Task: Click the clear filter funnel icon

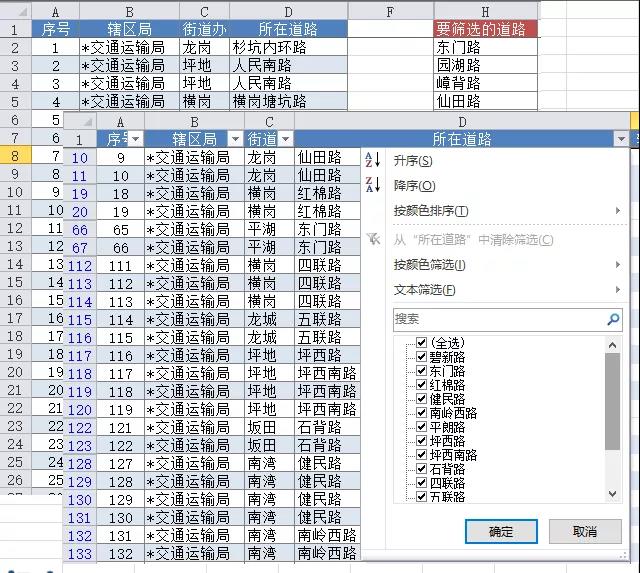Action: point(373,239)
